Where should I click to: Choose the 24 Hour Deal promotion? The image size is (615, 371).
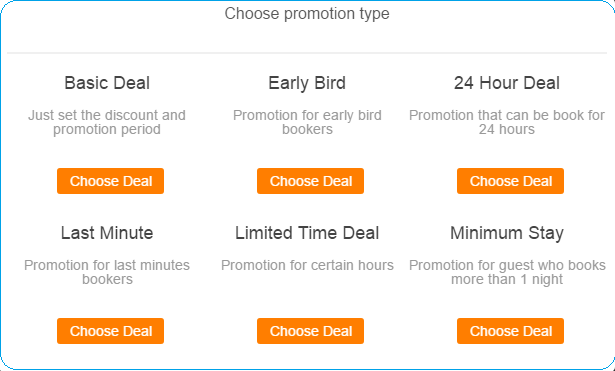pyautogui.click(x=510, y=181)
